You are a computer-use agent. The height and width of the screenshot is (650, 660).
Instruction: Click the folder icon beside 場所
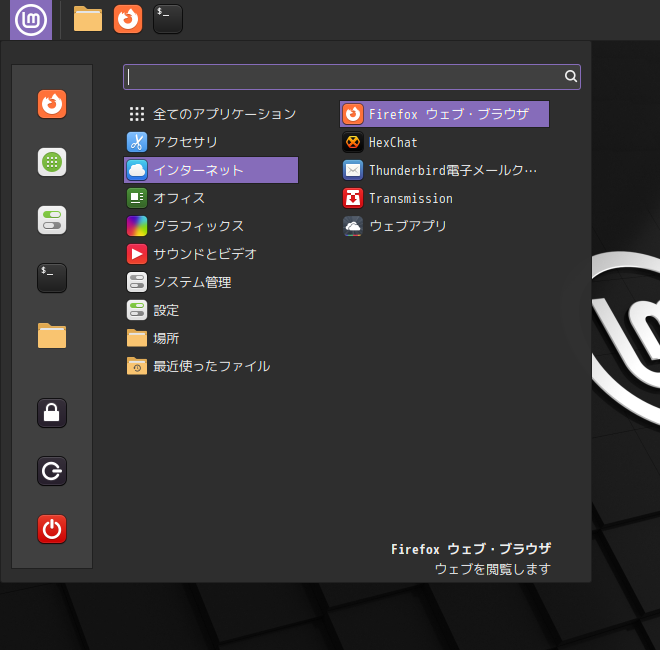(137, 338)
